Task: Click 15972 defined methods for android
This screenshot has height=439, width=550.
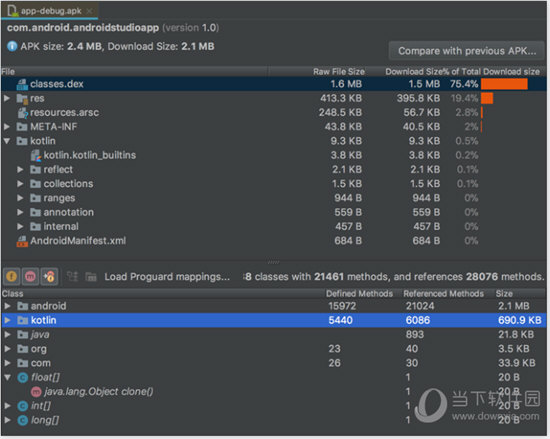Action: 342,306
